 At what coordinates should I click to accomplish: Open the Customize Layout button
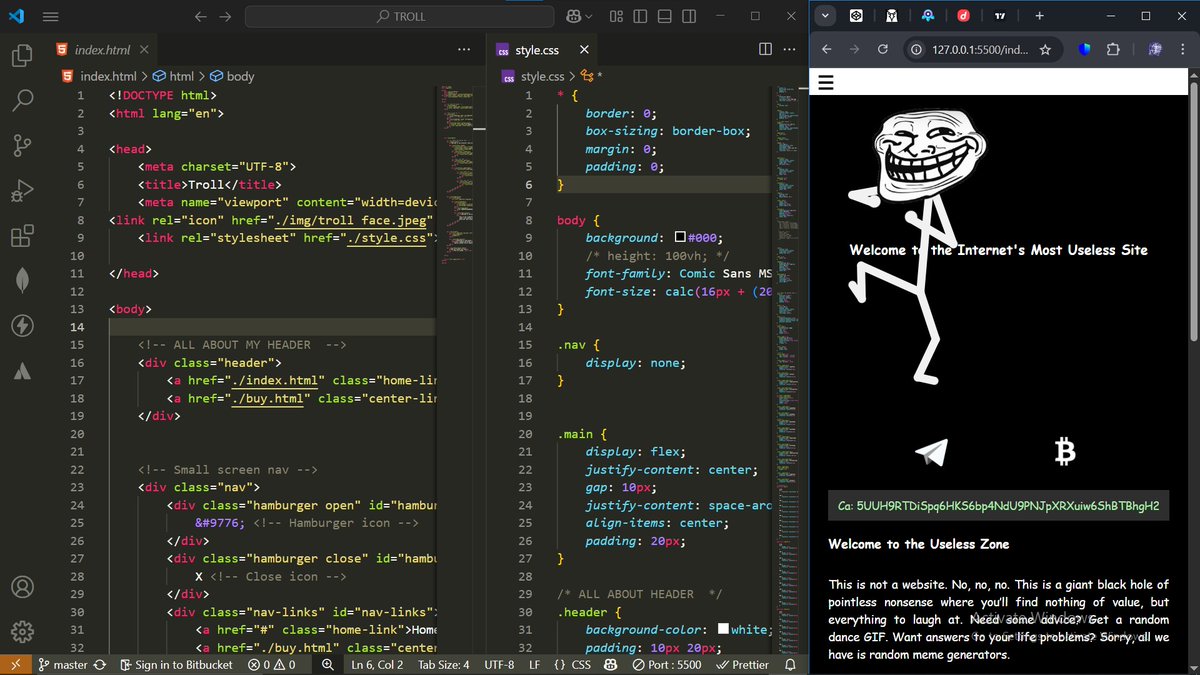coord(617,16)
